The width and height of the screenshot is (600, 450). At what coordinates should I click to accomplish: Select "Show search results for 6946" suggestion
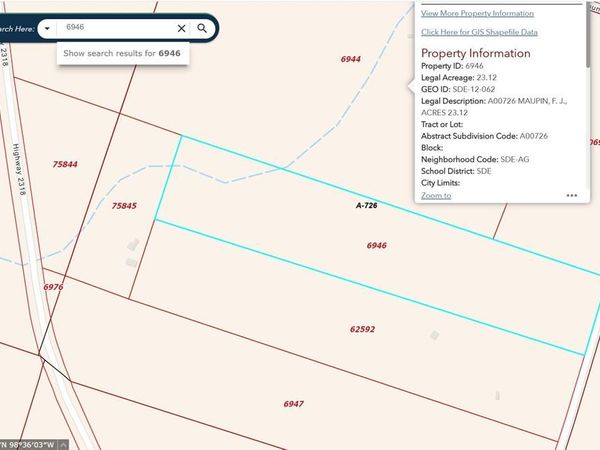pos(122,52)
